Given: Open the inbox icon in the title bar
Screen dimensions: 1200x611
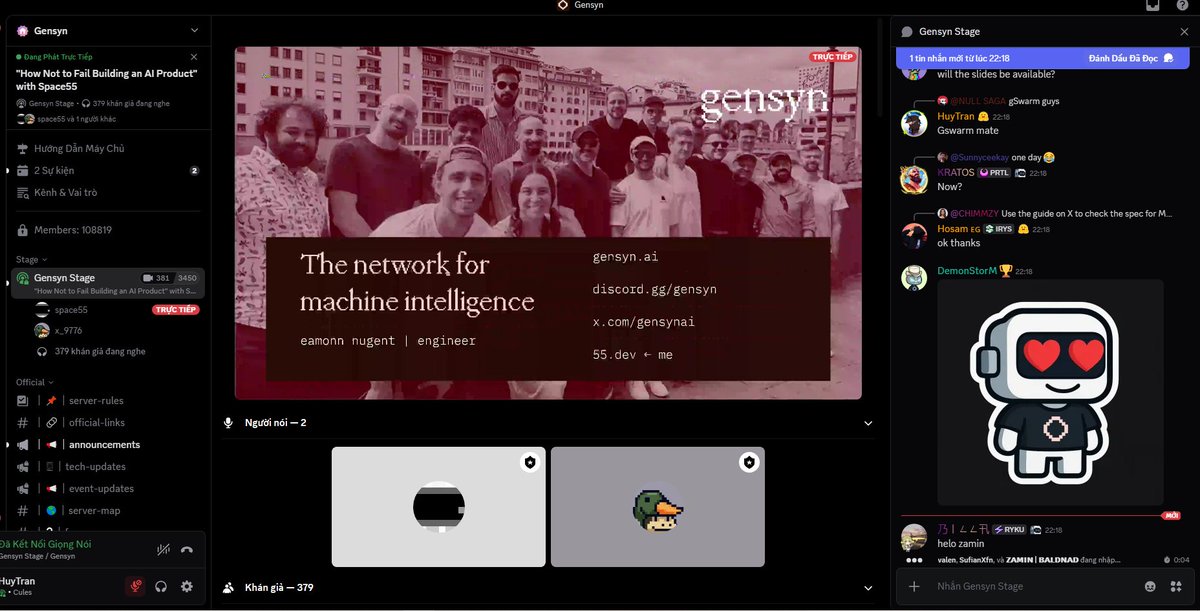Looking at the screenshot, I should (x=1152, y=5).
